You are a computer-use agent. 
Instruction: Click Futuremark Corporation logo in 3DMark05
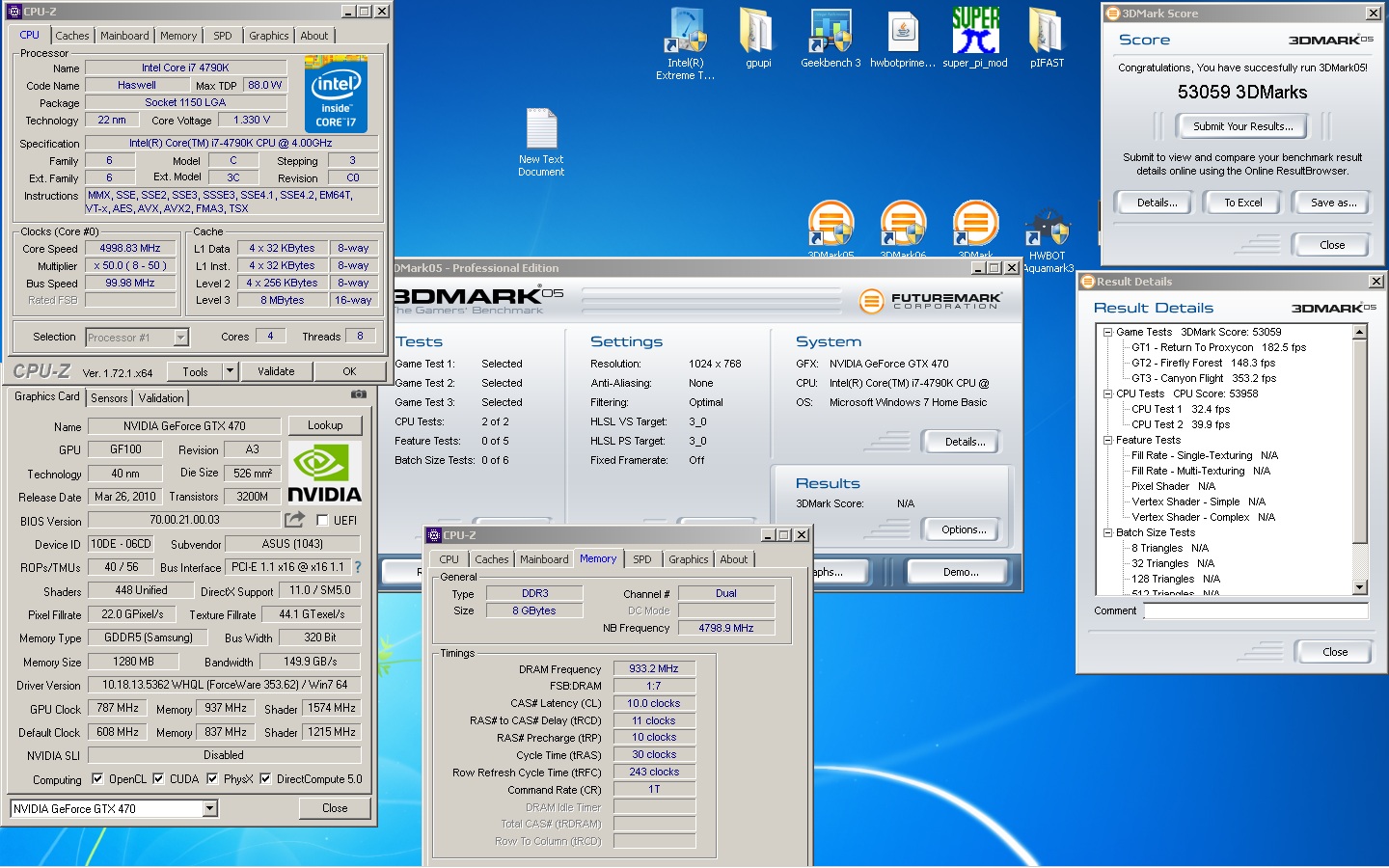(x=931, y=301)
